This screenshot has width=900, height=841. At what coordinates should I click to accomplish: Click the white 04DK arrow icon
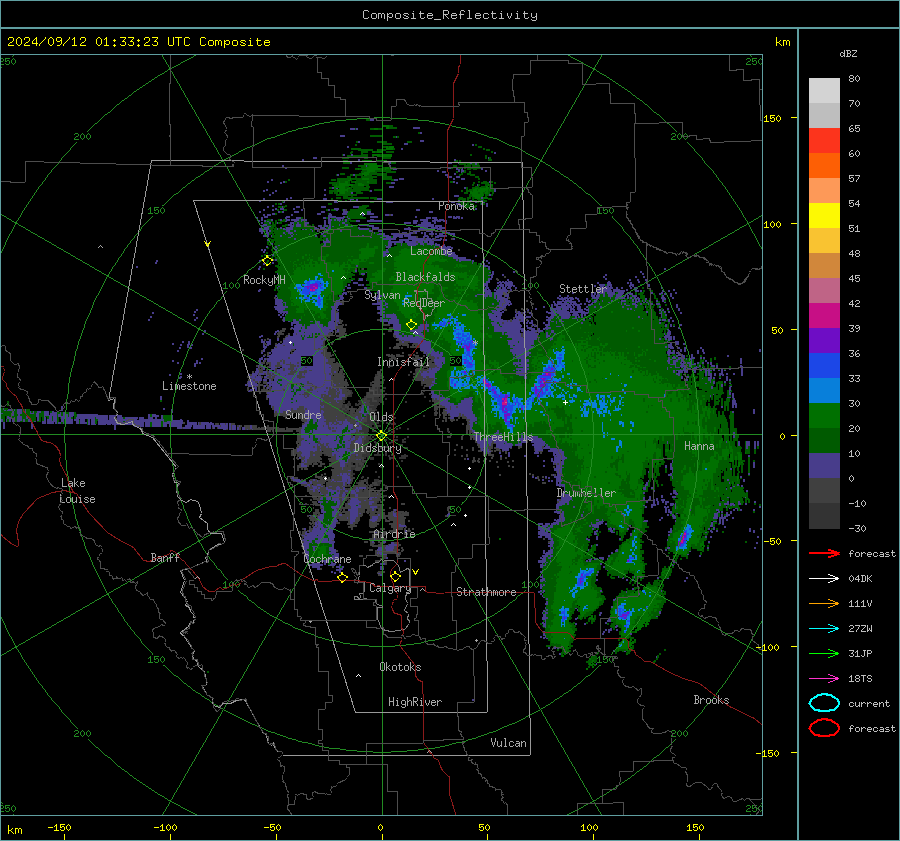(824, 579)
